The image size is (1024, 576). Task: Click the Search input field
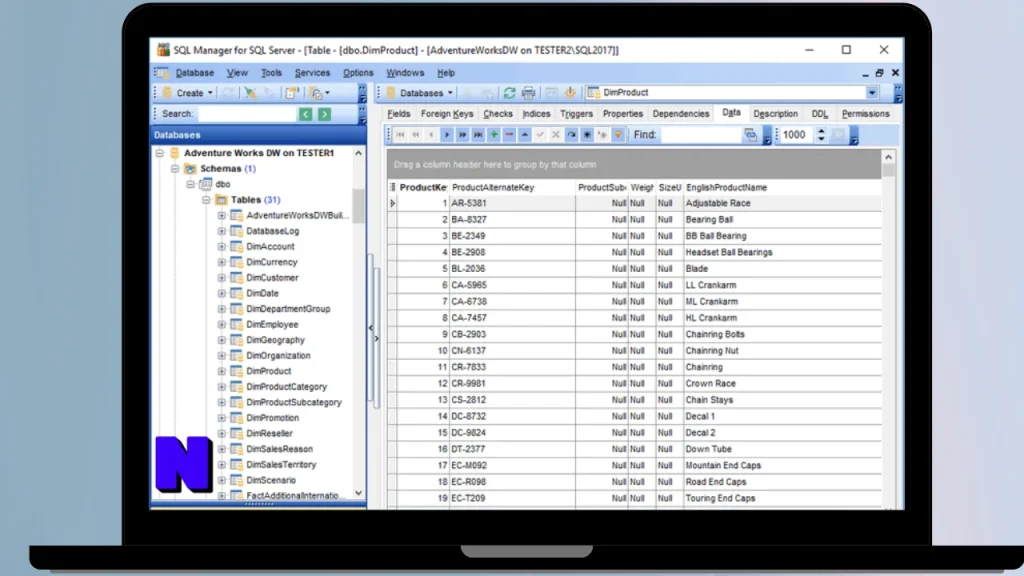tap(248, 114)
